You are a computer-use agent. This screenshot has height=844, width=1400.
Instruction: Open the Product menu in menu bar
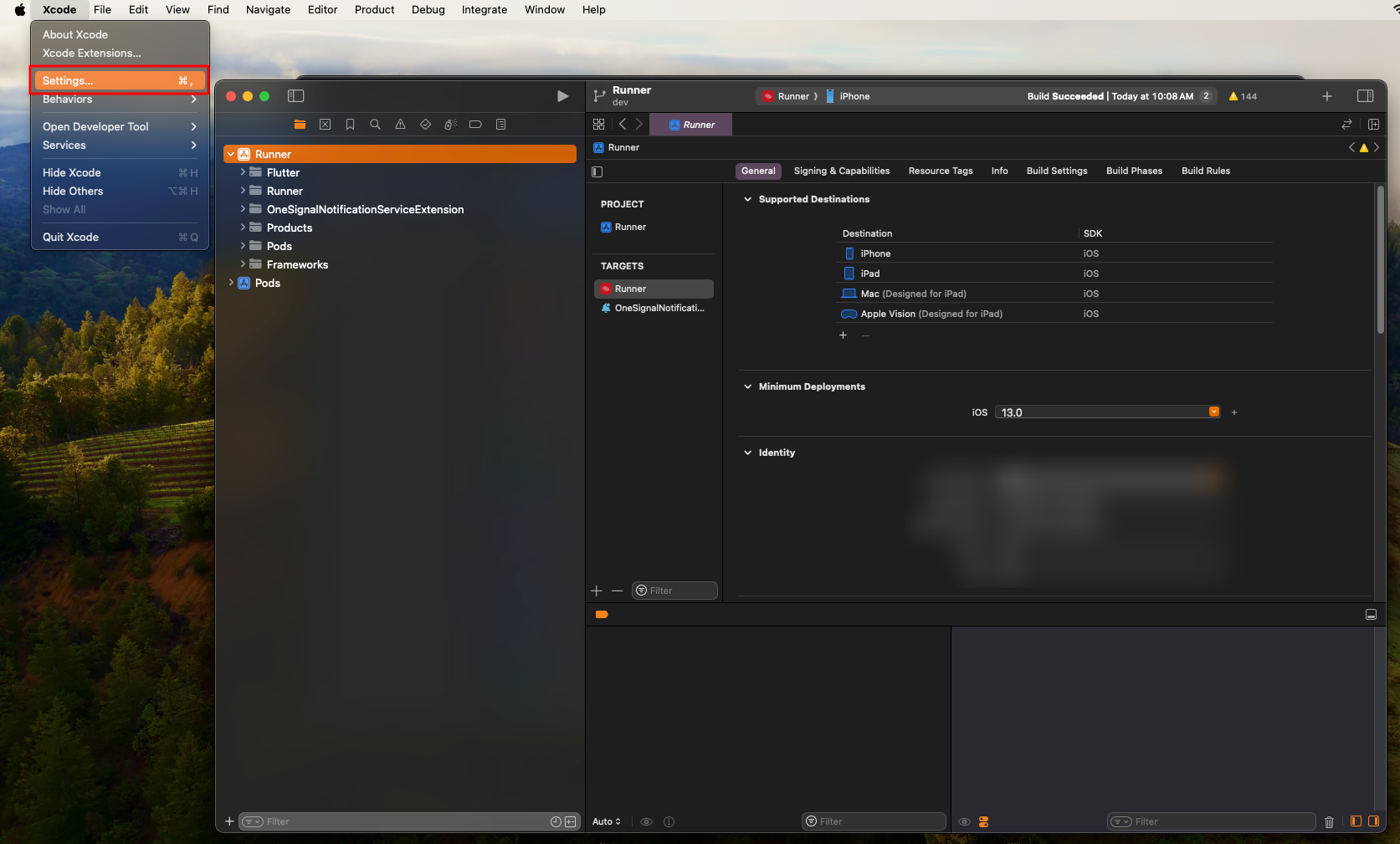pyautogui.click(x=374, y=10)
